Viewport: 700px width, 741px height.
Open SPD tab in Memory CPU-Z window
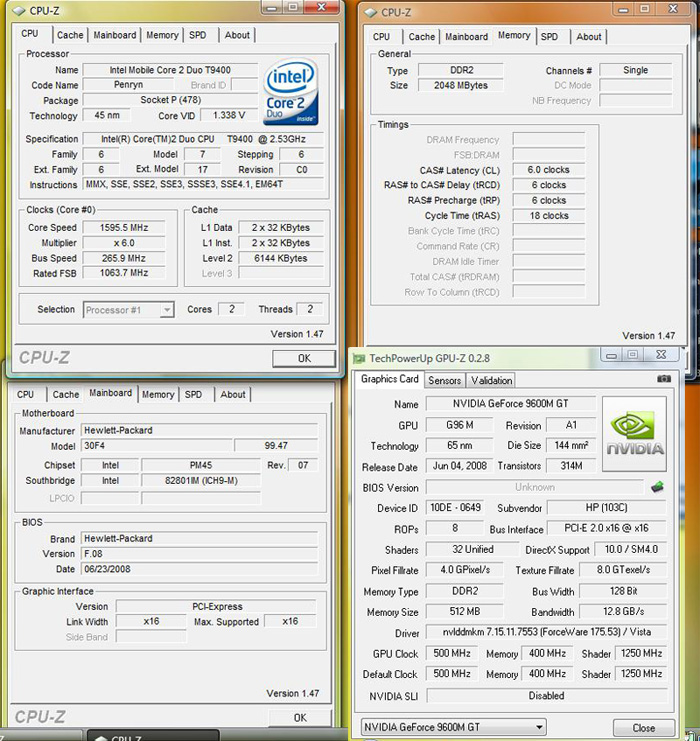(x=549, y=37)
